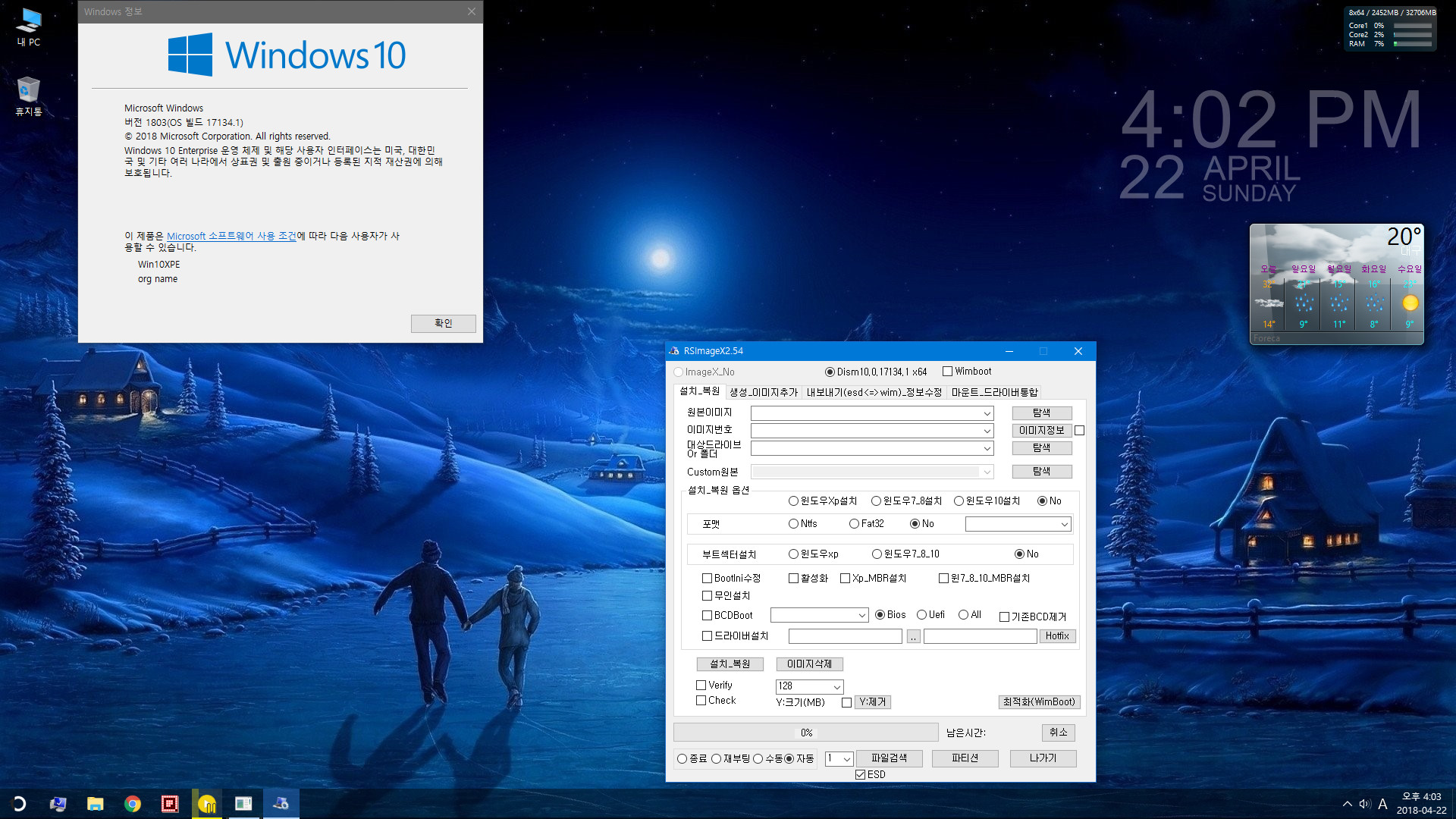
Task: Click the taskbar start/power circular icon
Action: click(19, 804)
